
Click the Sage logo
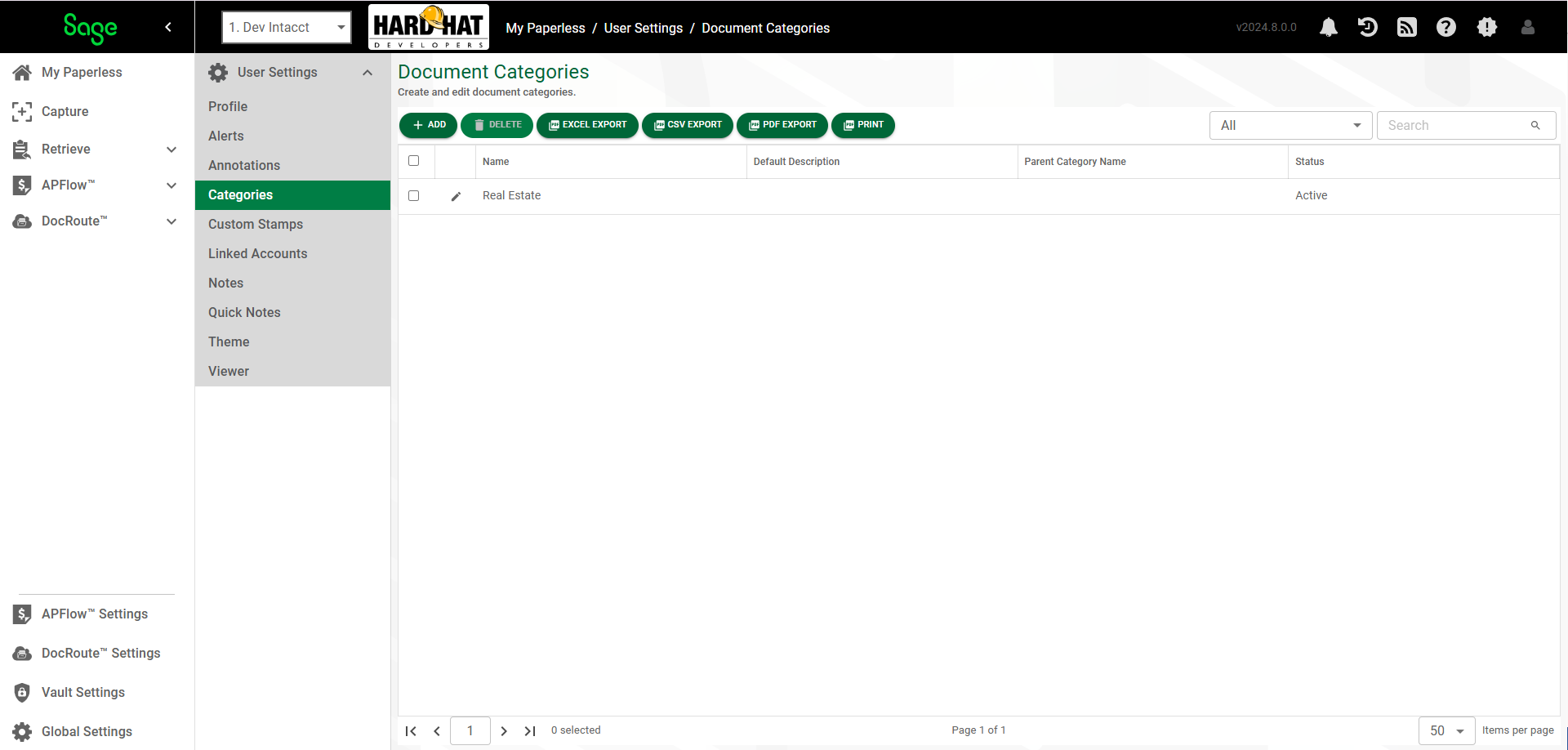click(x=90, y=28)
